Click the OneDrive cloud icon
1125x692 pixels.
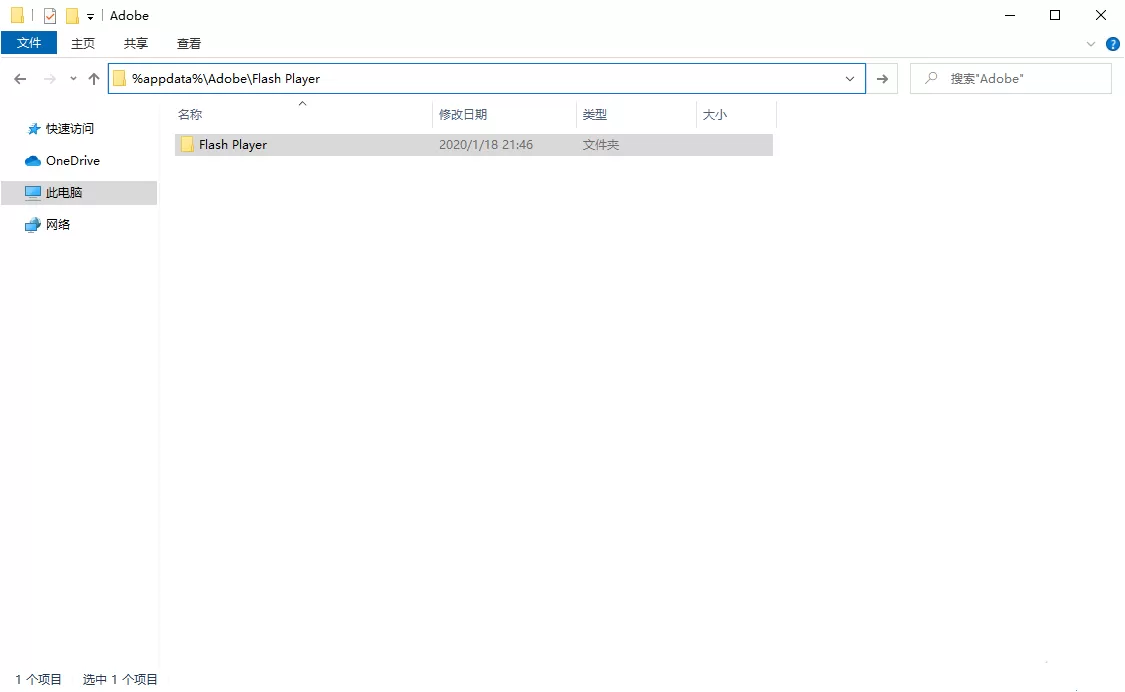tap(32, 161)
